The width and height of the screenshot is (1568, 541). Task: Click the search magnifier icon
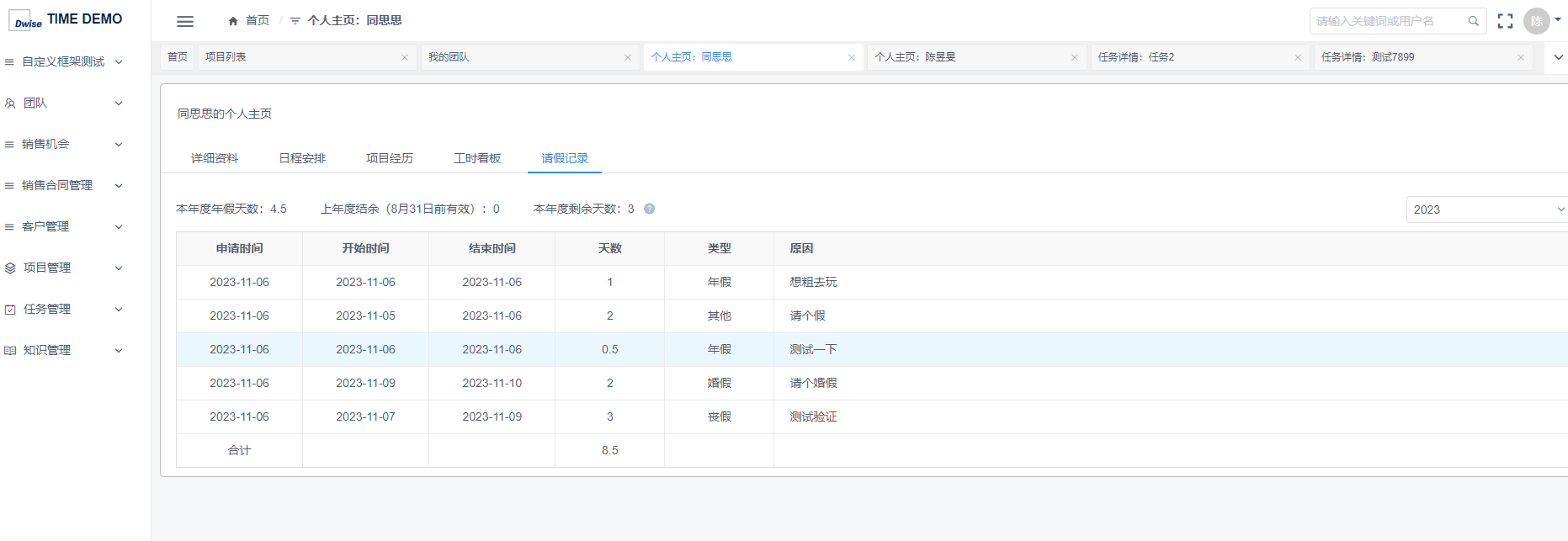pos(1473,21)
